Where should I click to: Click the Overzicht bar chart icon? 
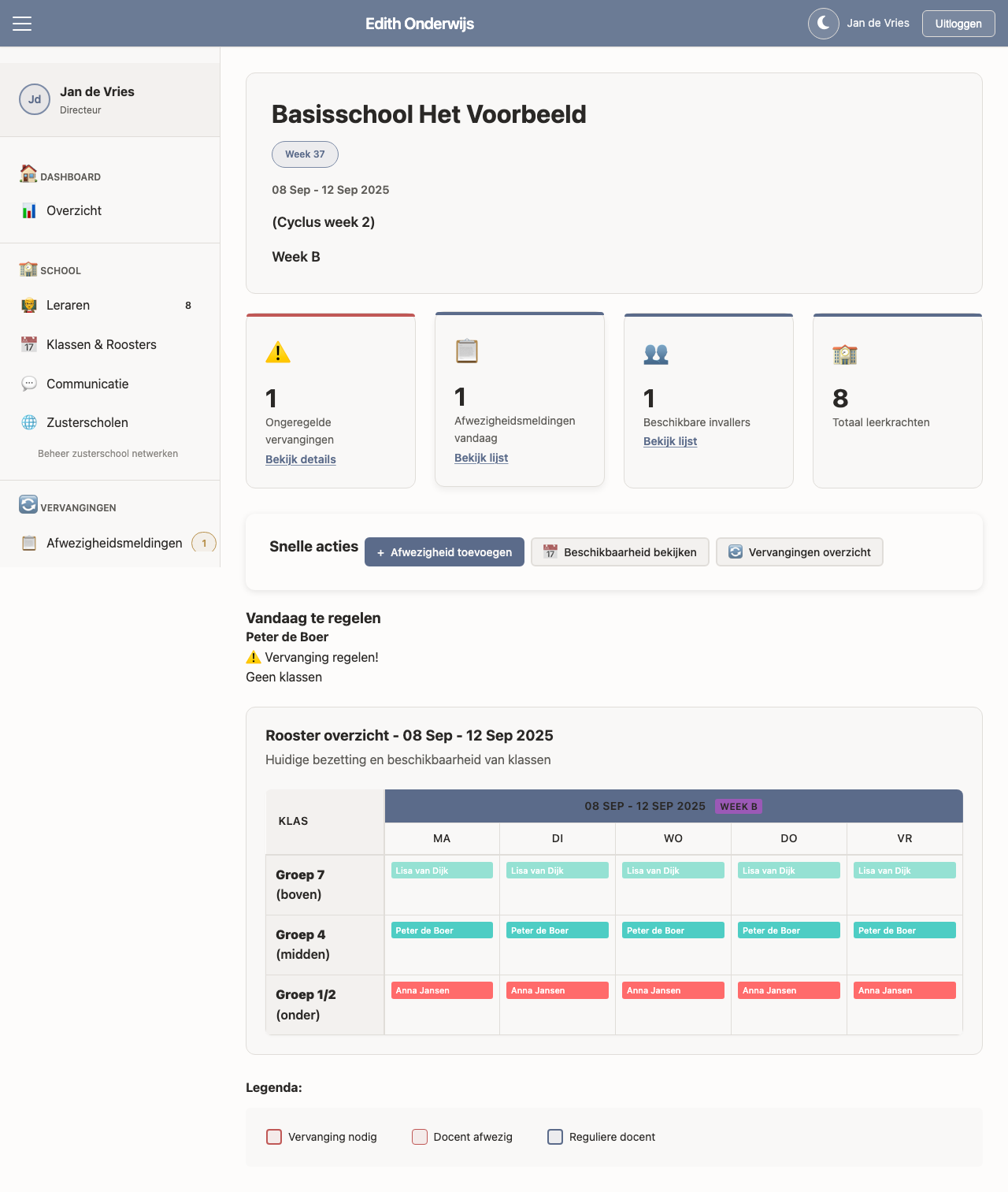[29, 210]
